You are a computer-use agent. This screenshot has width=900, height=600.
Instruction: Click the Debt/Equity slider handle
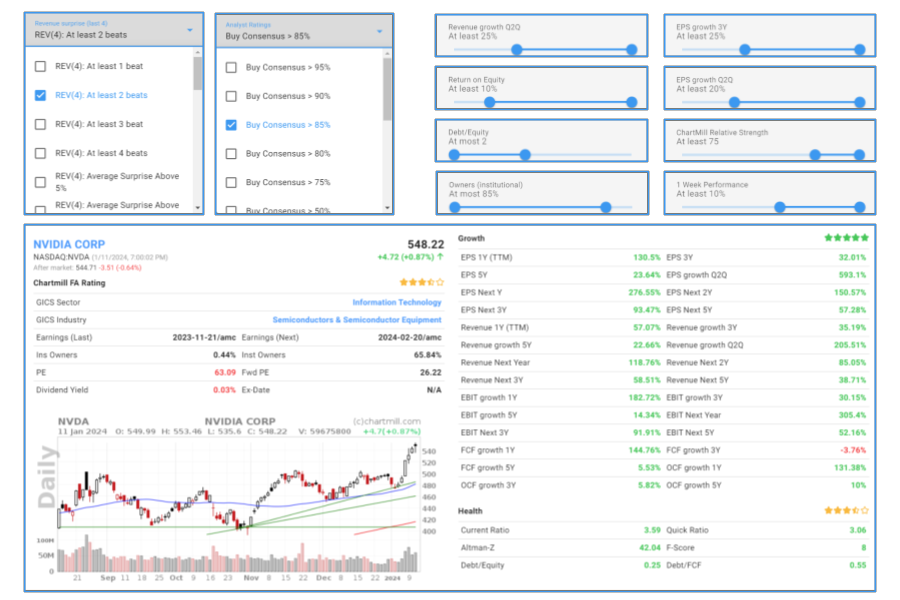tap(524, 154)
